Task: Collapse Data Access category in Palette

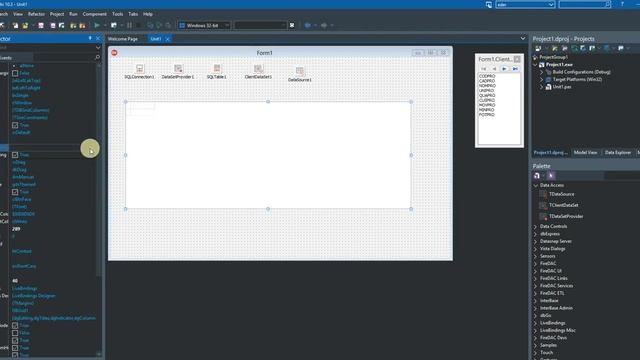Action: pyautogui.click(x=536, y=185)
